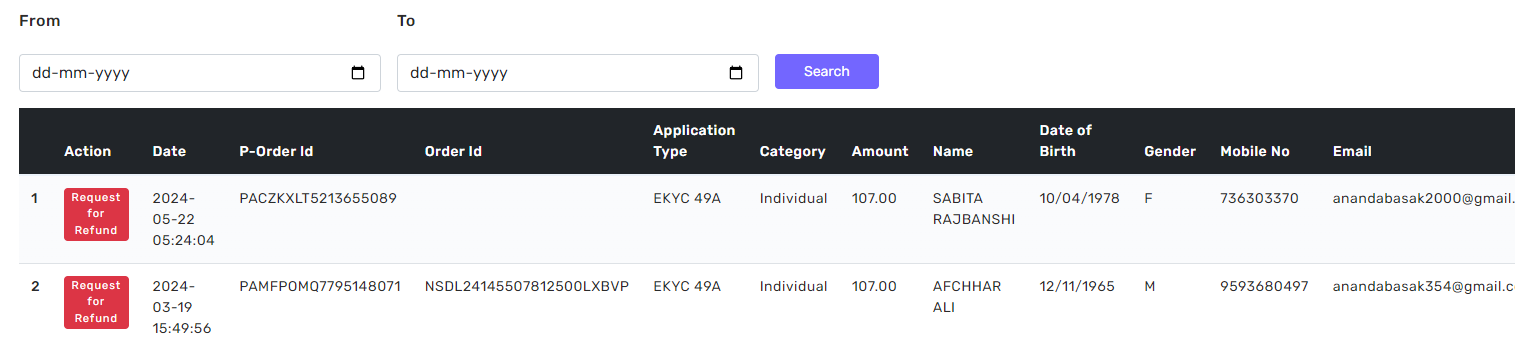This screenshot has height=360, width=1522.
Task: Sort by the Date column header
Action: click(169, 151)
